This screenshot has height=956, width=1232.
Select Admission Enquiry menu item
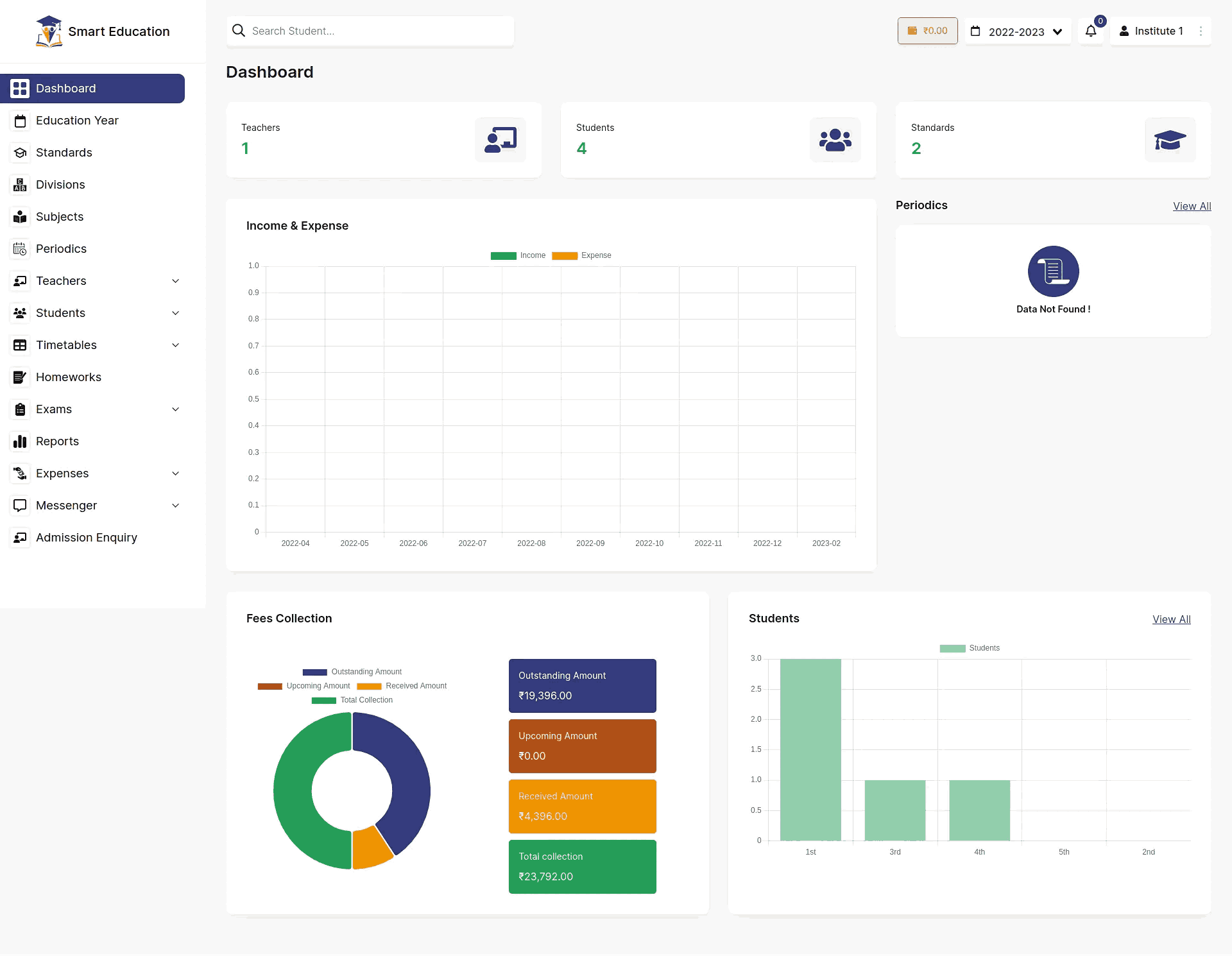tap(86, 538)
